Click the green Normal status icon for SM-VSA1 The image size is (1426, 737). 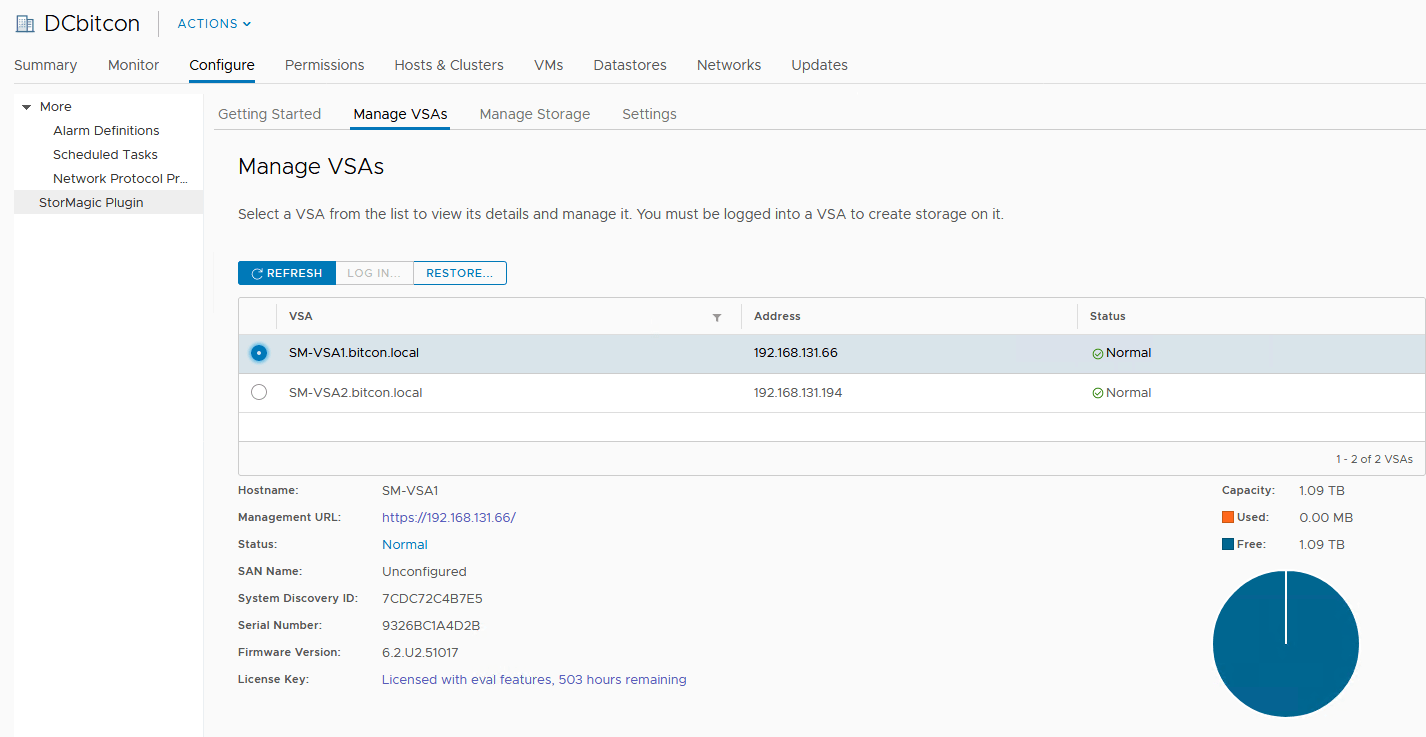pyautogui.click(x=1098, y=353)
